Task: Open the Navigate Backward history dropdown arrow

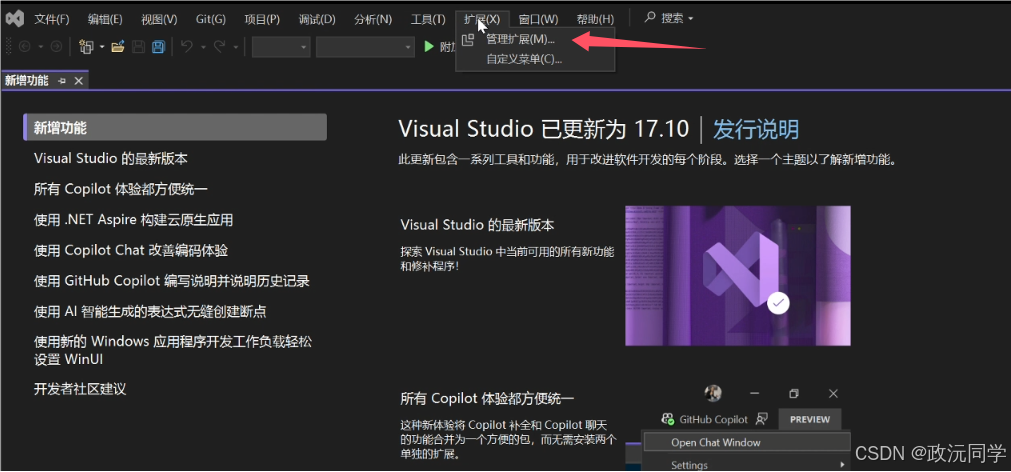Action: 41,47
